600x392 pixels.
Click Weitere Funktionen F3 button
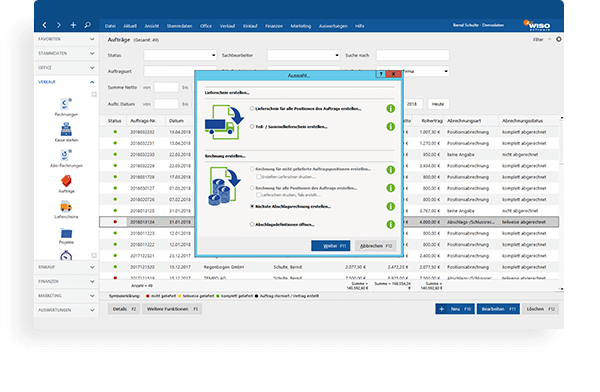(172, 309)
